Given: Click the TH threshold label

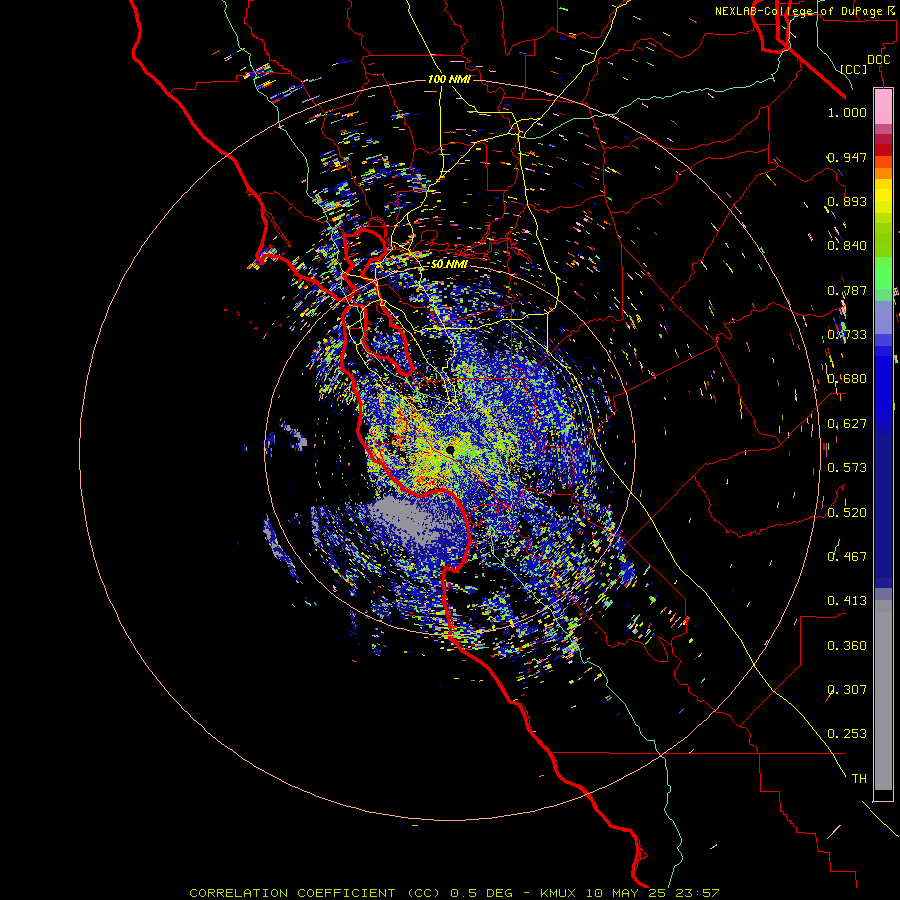Looking at the screenshot, I should (859, 779).
